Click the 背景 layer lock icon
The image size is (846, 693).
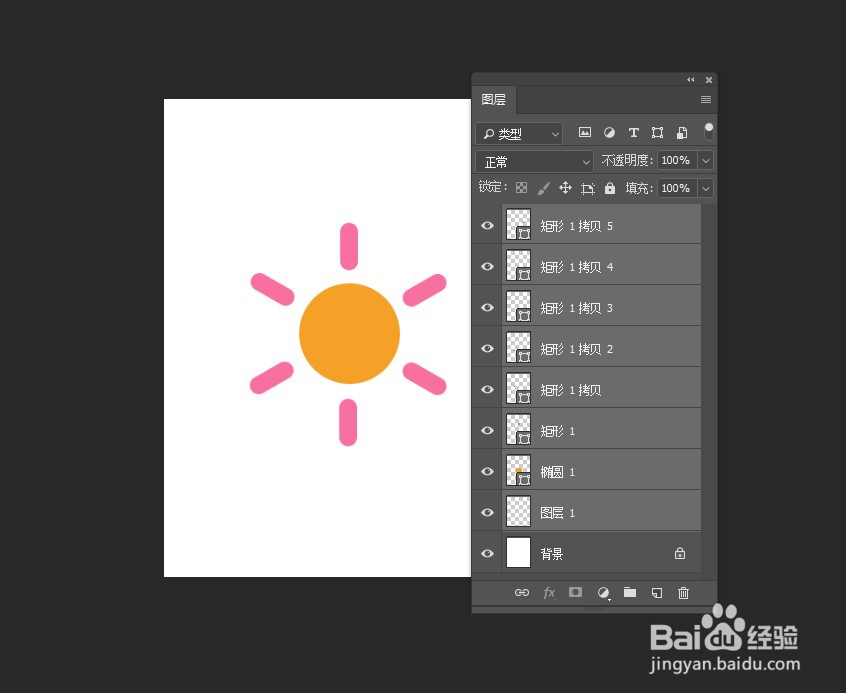pos(680,553)
